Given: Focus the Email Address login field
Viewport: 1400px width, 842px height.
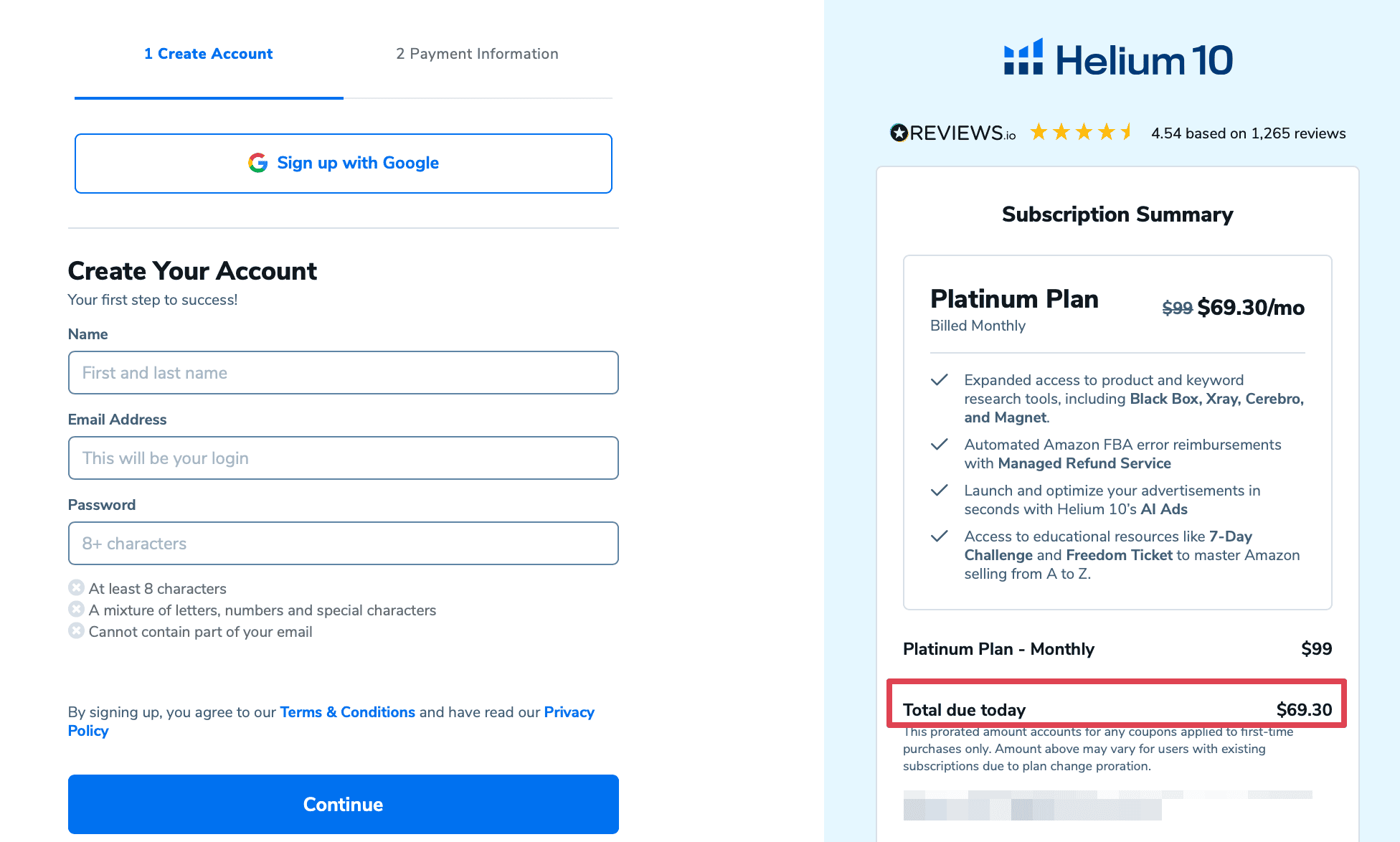Looking at the screenshot, I should tap(343, 458).
